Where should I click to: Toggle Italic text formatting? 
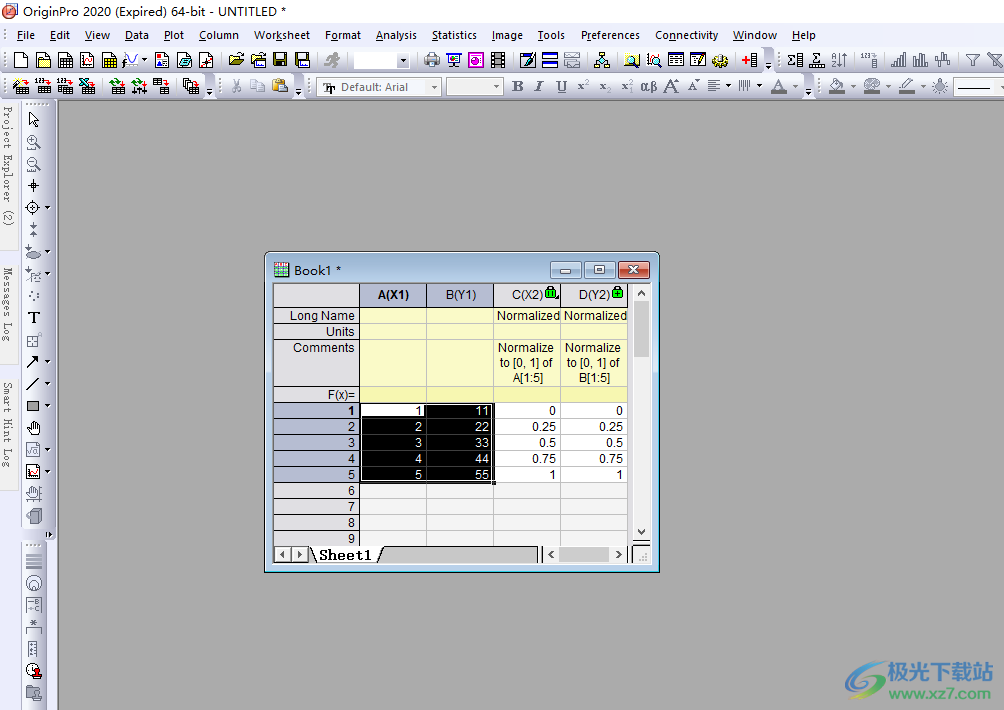point(539,87)
